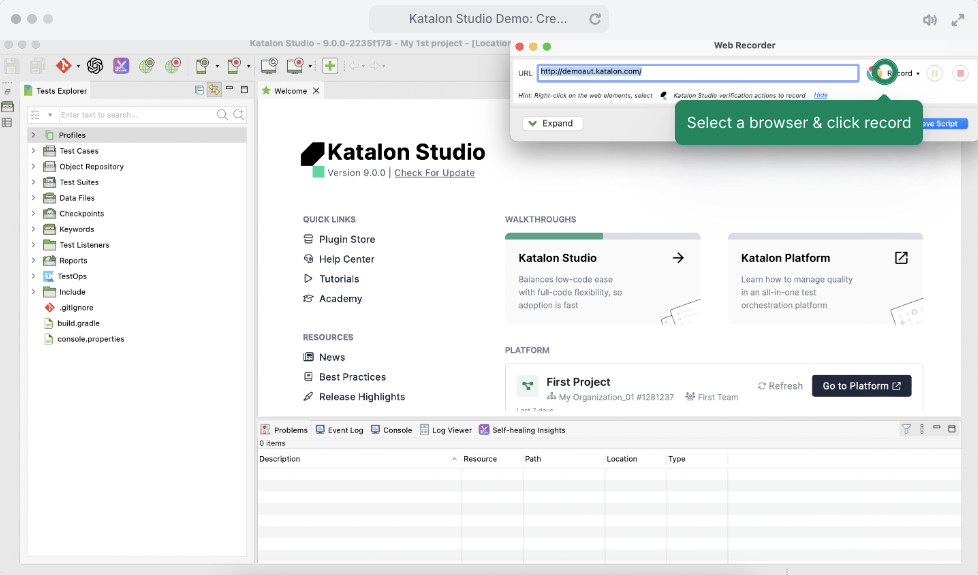Image resolution: width=978 pixels, height=575 pixels.
Task: Switch to the Self-healing Insights tab
Action: tap(523, 430)
